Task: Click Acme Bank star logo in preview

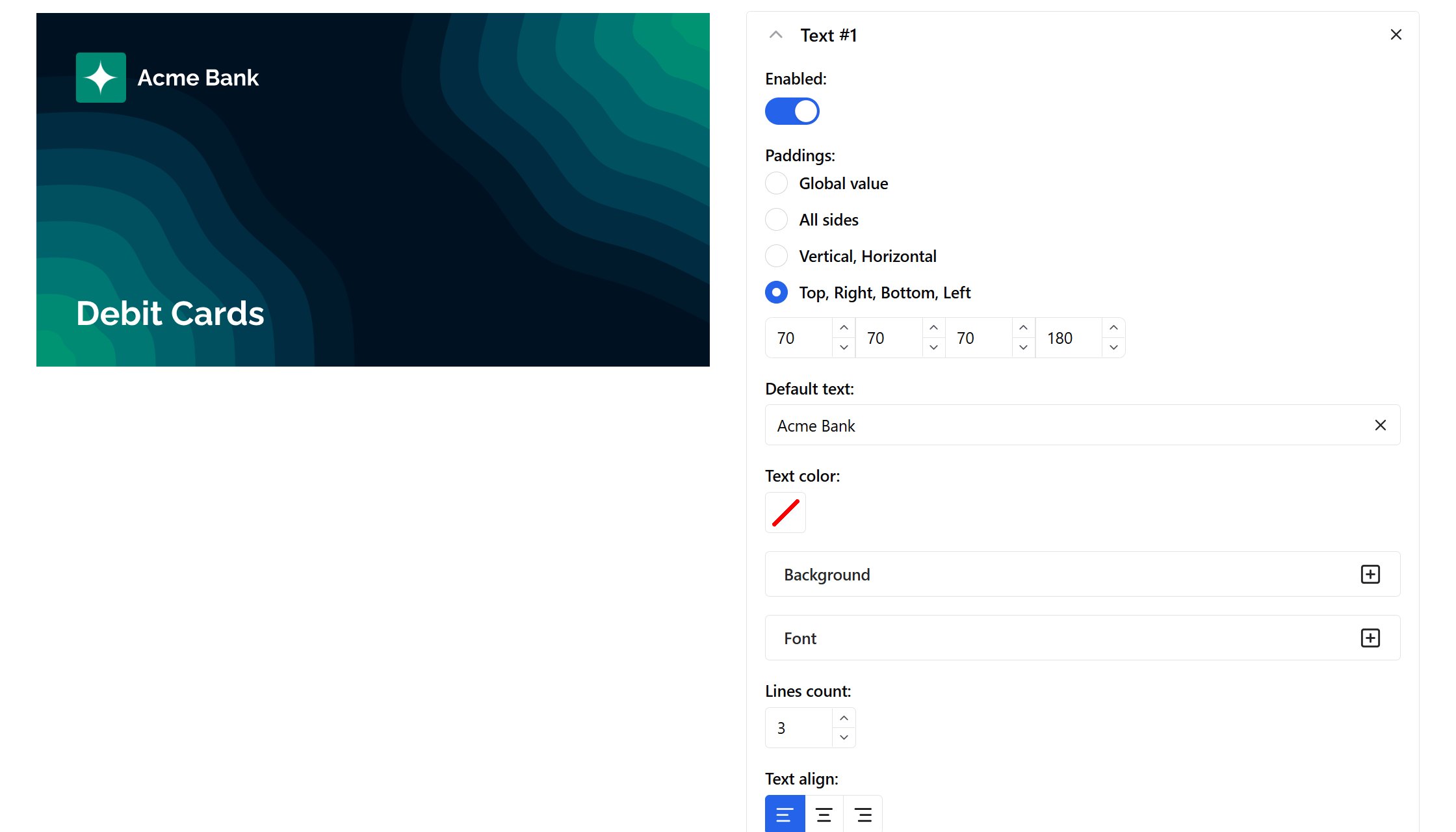Action: pyautogui.click(x=101, y=78)
